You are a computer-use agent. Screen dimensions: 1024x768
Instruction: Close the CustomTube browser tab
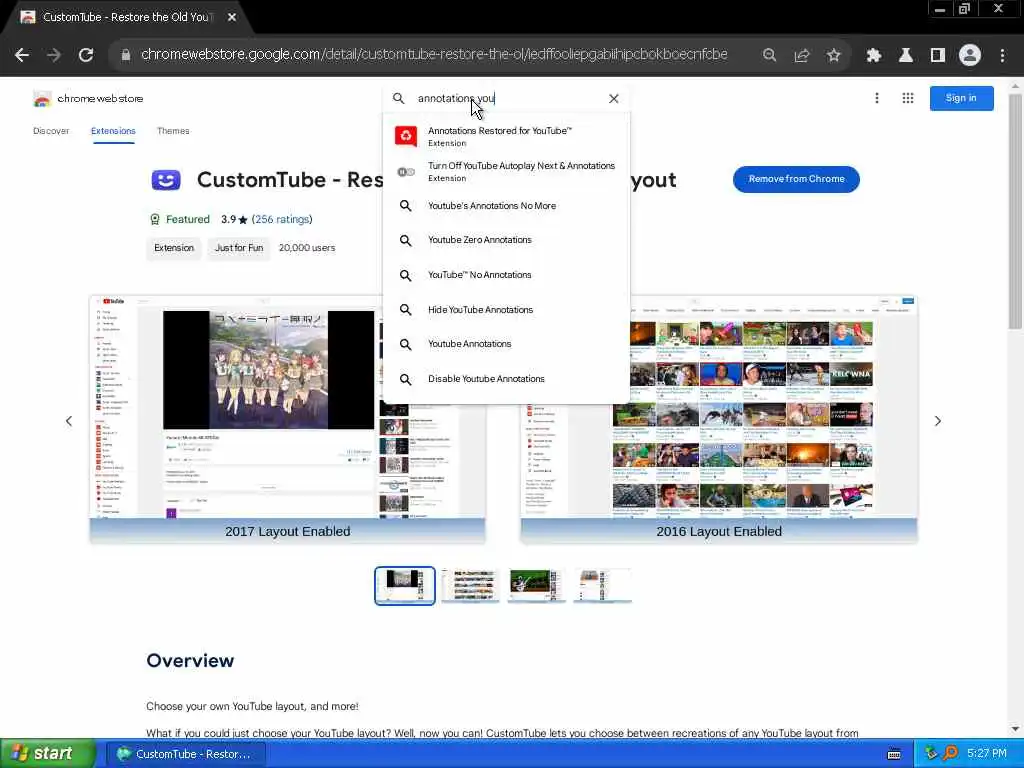[x=232, y=17]
